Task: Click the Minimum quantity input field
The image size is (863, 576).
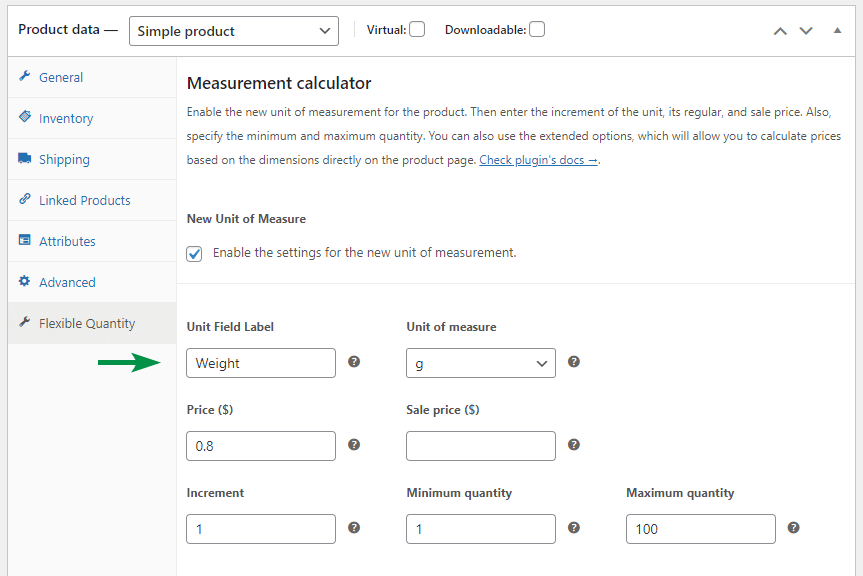Action: (x=481, y=529)
